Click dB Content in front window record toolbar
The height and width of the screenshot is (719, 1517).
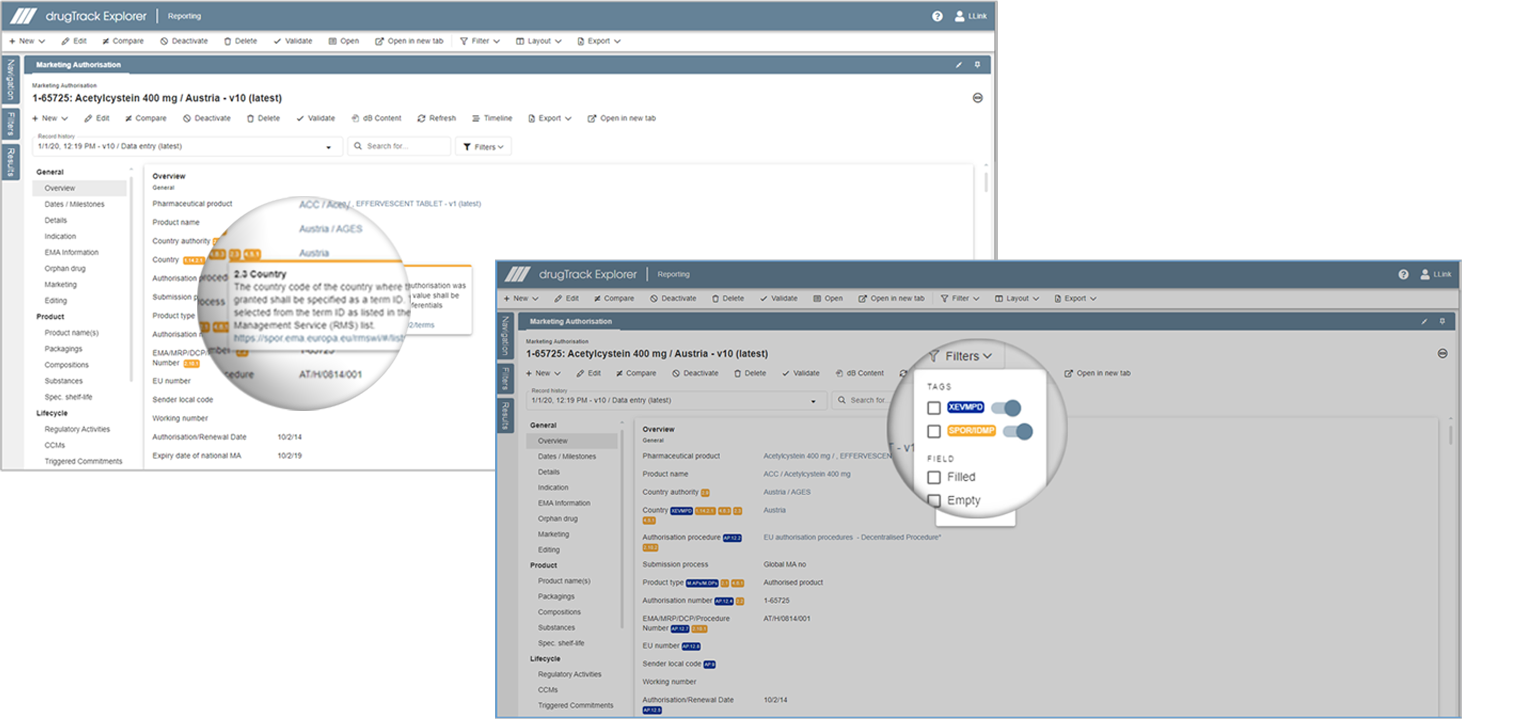tap(859, 373)
